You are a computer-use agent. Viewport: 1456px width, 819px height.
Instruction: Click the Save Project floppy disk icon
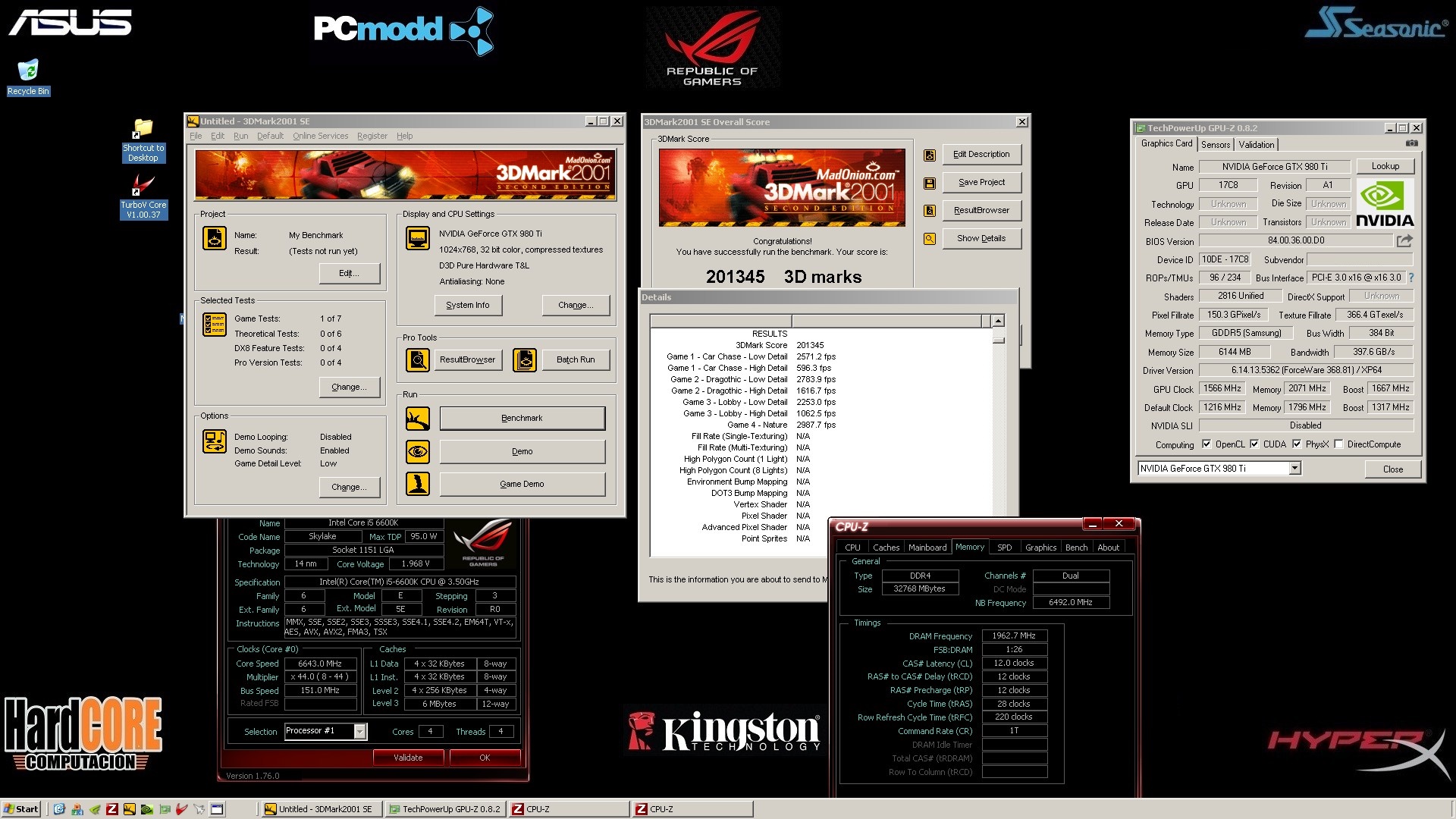[x=930, y=183]
